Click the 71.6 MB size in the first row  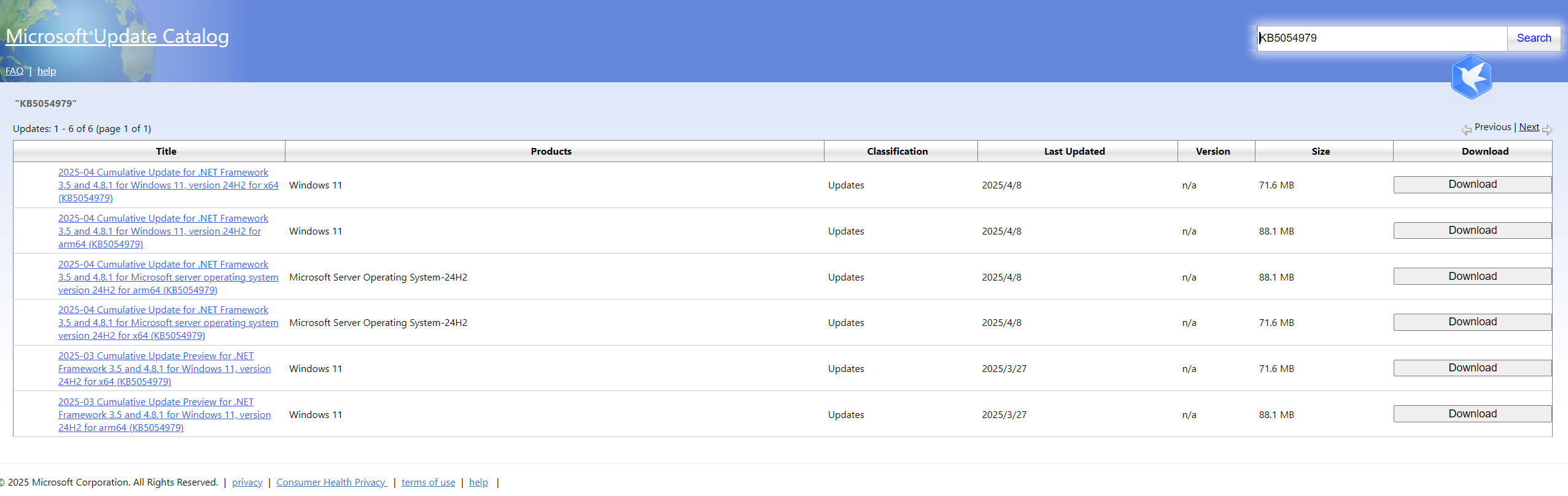[x=1276, y=185]
